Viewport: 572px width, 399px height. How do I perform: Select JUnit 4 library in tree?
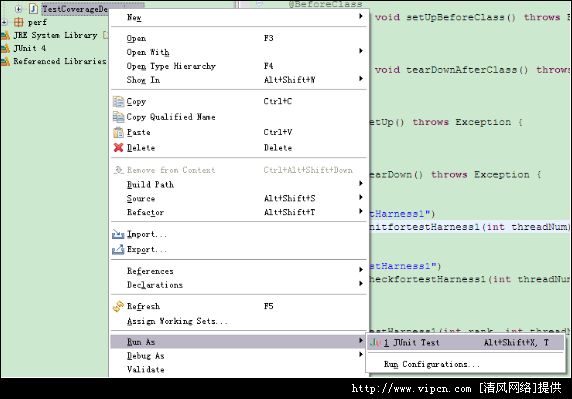pos(30,48)
